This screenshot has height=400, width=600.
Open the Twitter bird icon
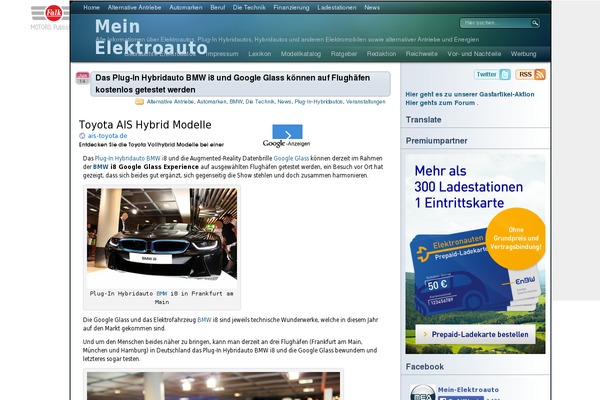click(505, 74)
